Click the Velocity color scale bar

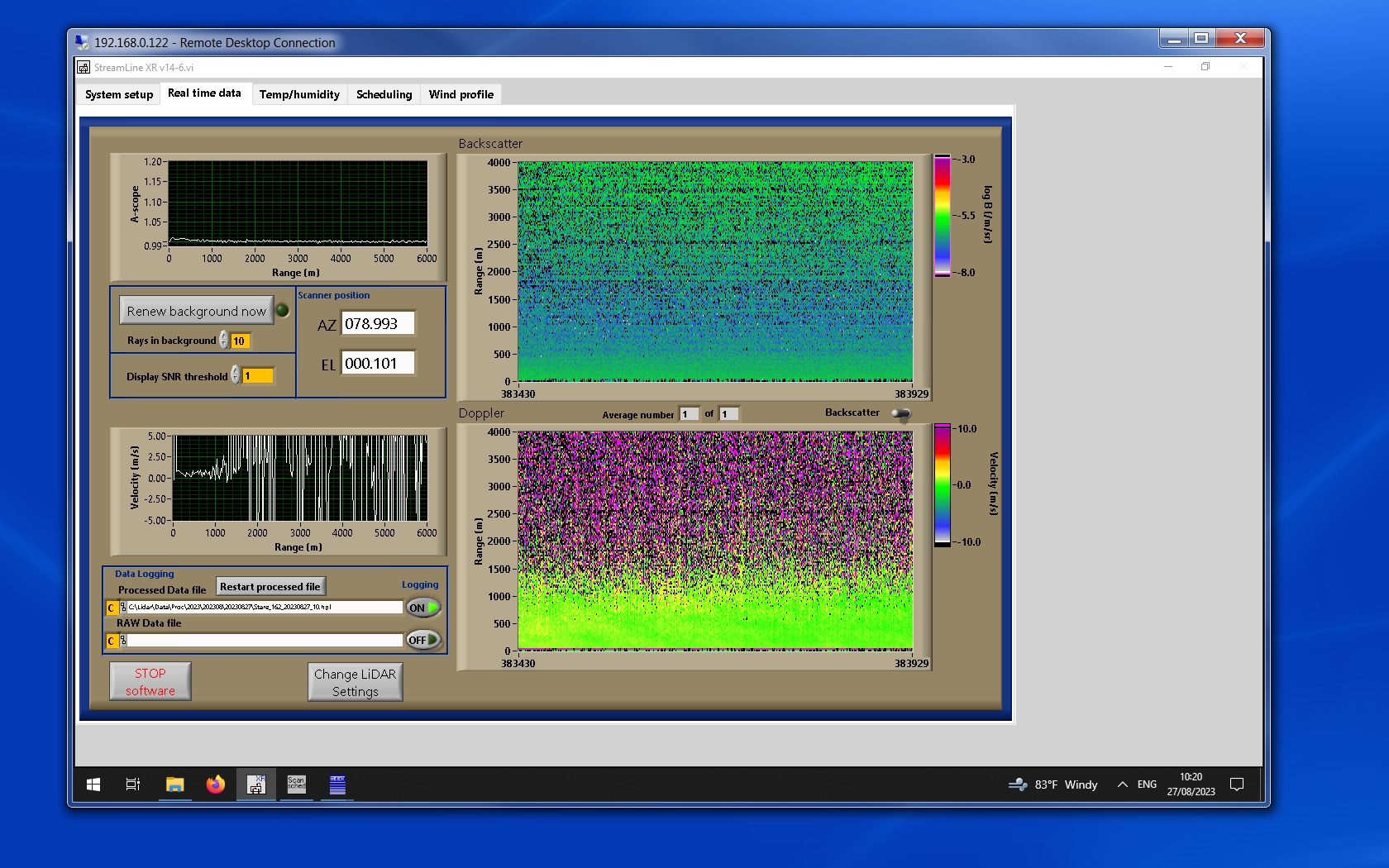click(942, 485)
